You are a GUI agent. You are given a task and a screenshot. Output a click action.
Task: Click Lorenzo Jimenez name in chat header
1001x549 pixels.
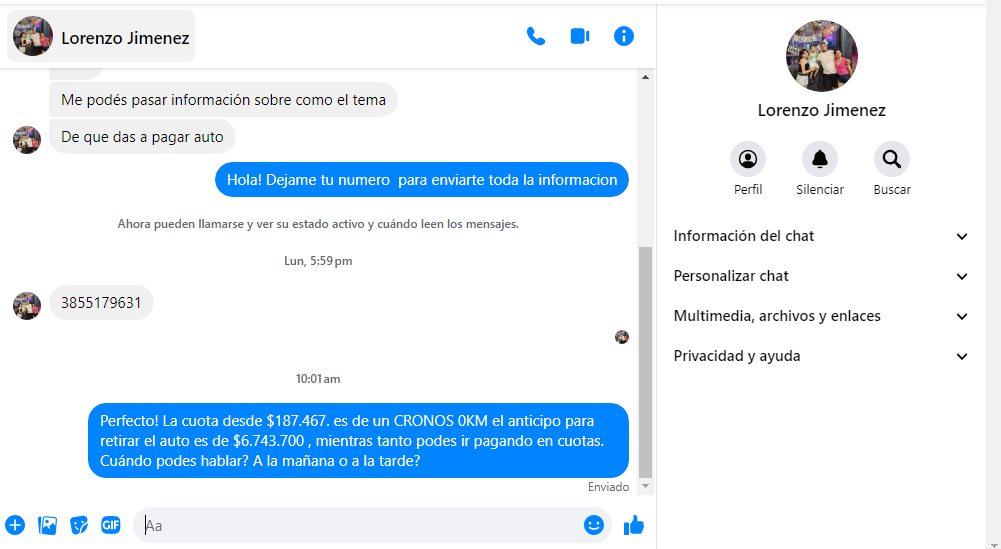pyautogui.click(x=125, y=38)
